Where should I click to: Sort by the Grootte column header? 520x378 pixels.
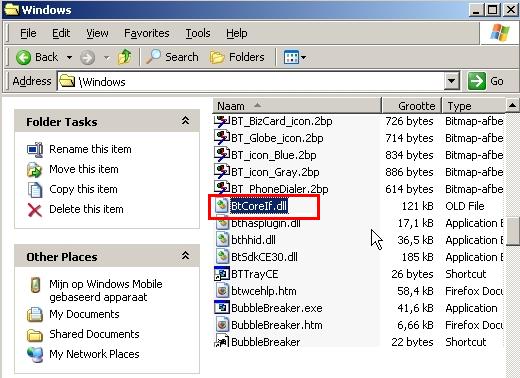tap(412, 106)
